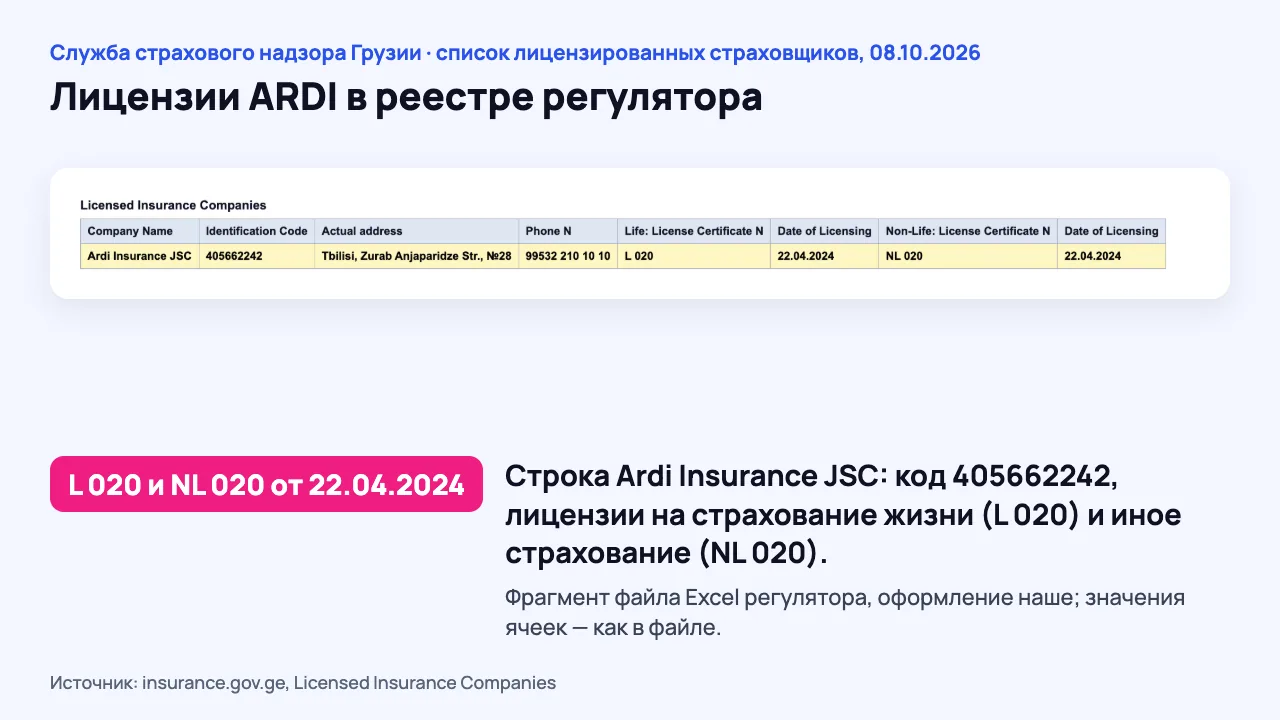Viewport: 1280px width, 720px height.
Task: Click 'Date of Licensing' header next to Life column
Action: coord(825,231)
